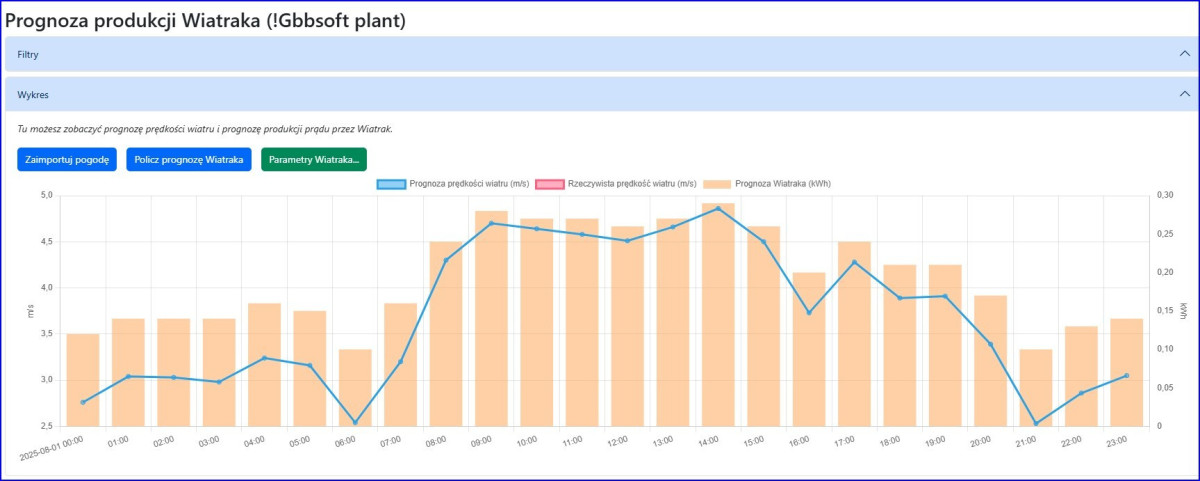Toggle Rzeczywista prędkość wiatru legend label

631,184
